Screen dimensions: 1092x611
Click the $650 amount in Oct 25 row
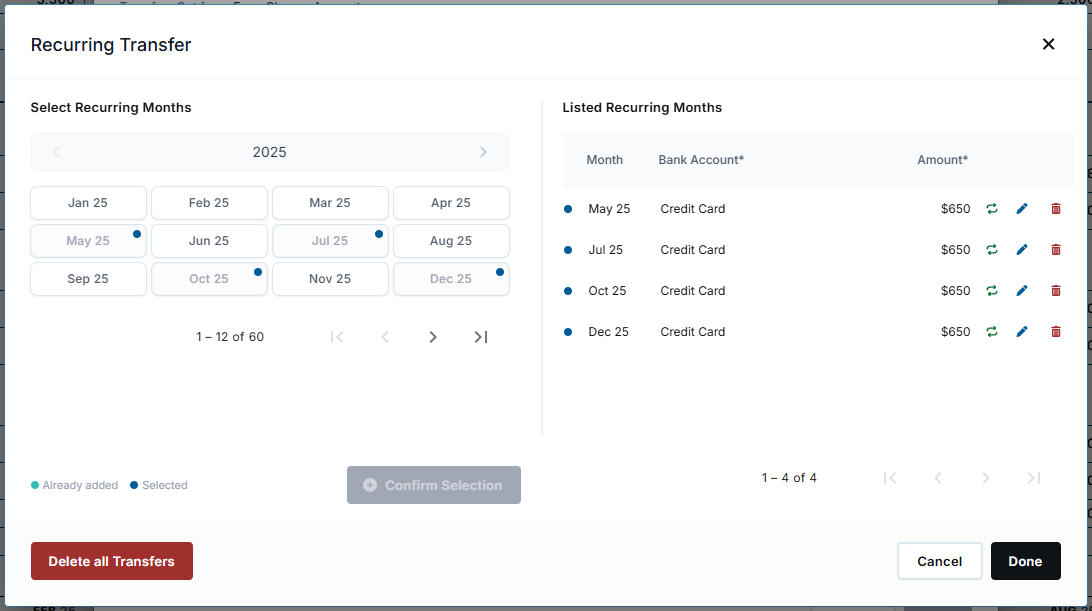point(956,291)
